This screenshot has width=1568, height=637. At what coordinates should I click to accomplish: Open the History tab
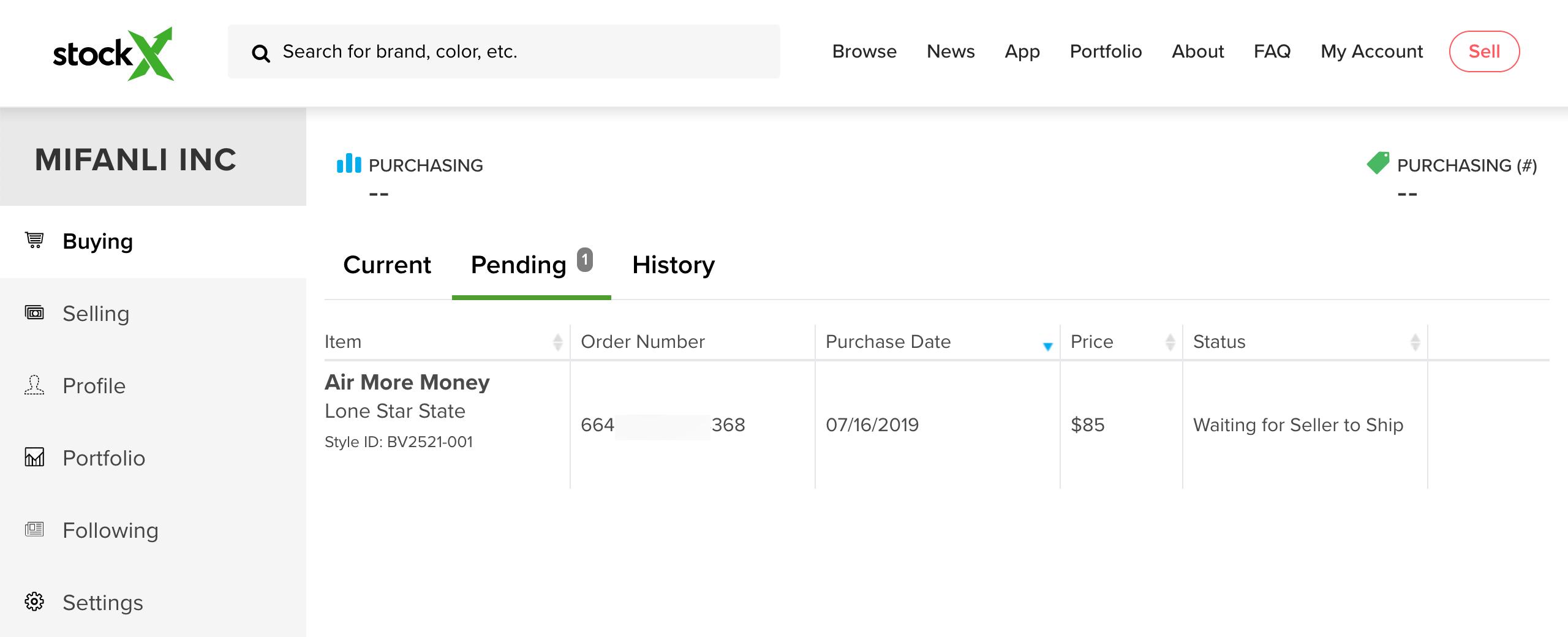[x=673, y=265]
